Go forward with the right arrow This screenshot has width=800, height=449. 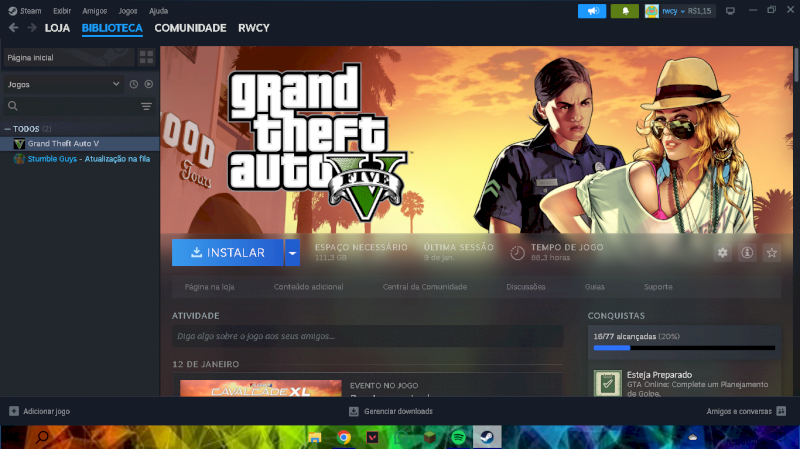tap(32, 28)
